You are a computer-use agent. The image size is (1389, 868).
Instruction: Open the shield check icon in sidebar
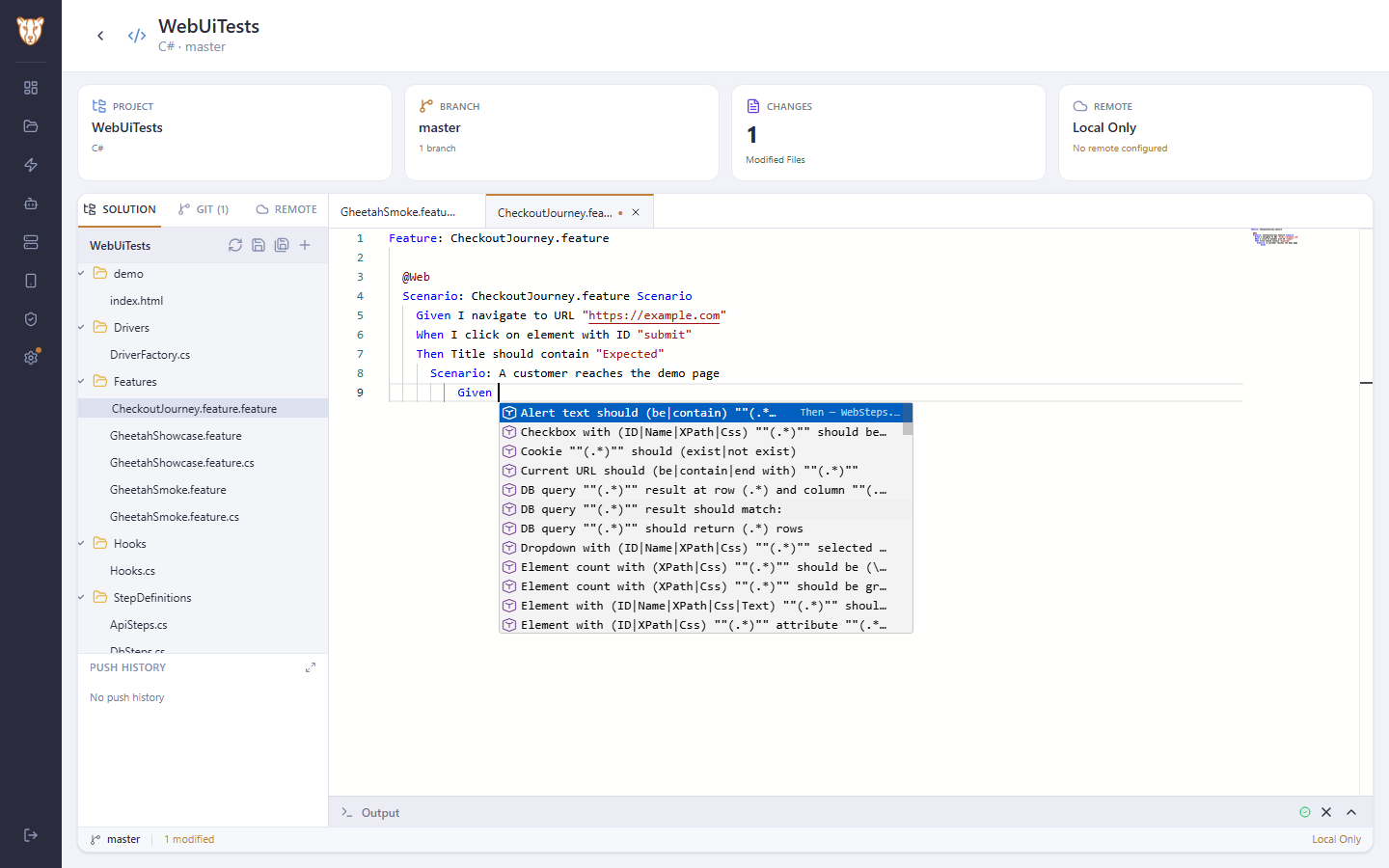coord(31,319)
